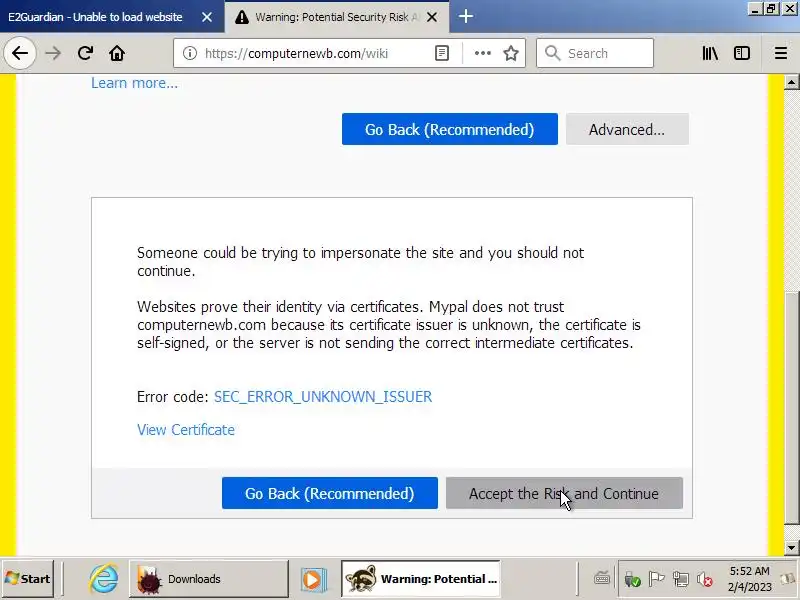
Task: Click the scrollbar down arrow
Action: pos(791,548)
